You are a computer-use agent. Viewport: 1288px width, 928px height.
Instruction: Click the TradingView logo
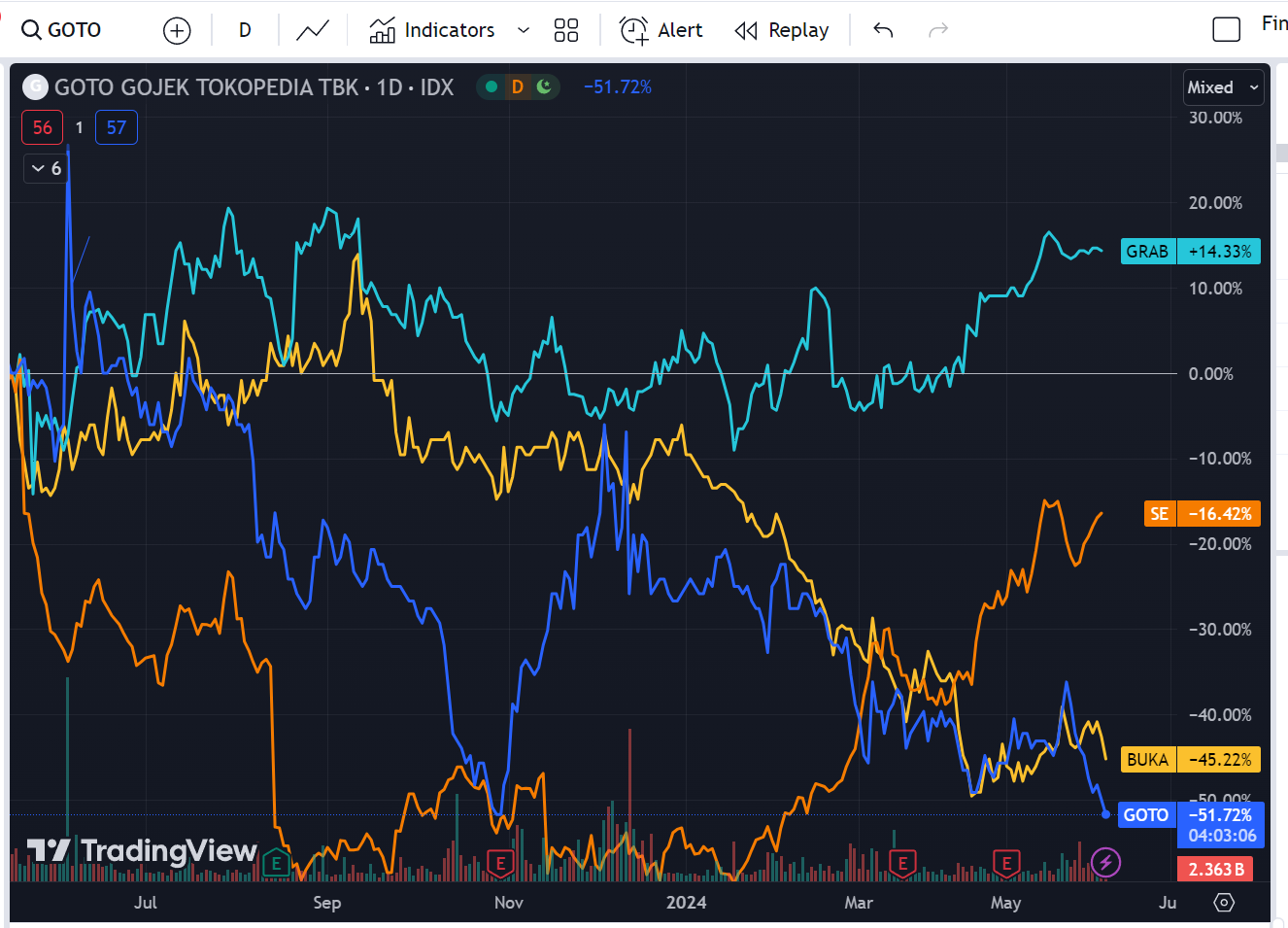coord(142,851)
